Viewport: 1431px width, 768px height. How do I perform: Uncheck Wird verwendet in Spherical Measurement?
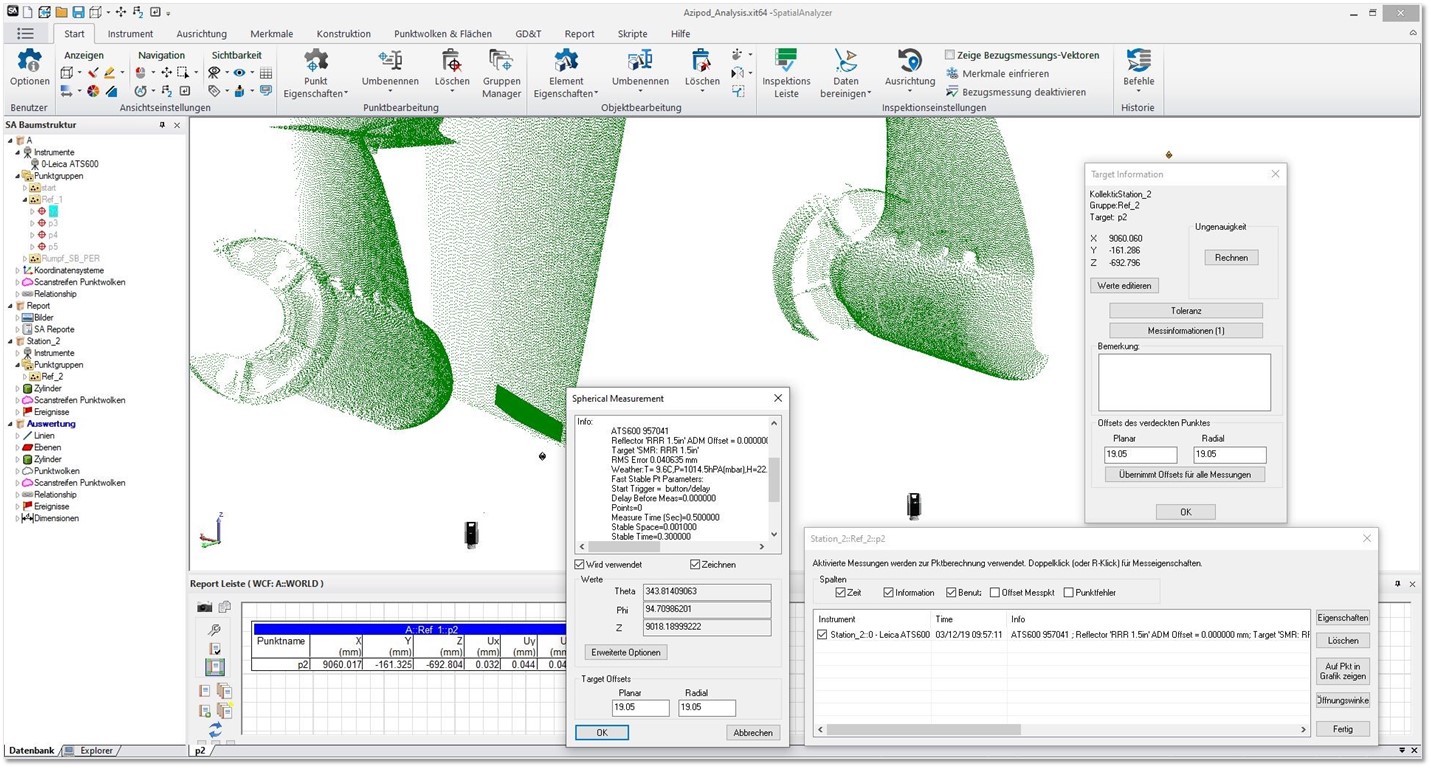579,564
